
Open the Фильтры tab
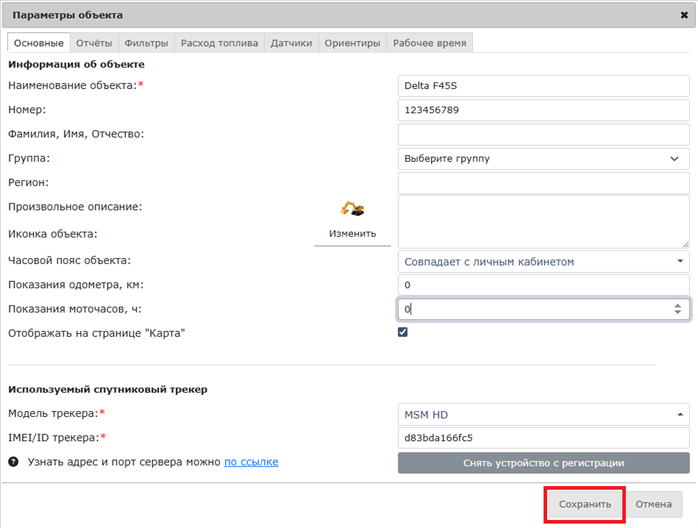[x=146, y=43]
